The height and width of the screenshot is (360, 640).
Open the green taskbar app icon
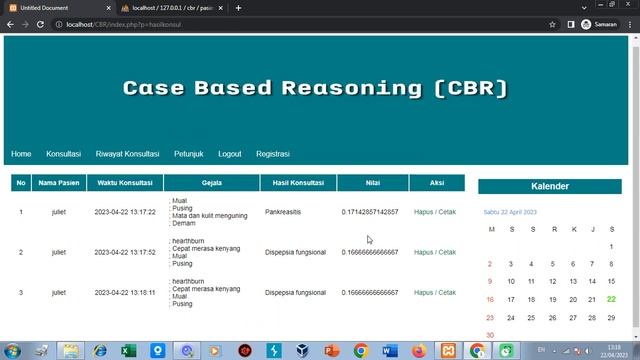[506, 351]
